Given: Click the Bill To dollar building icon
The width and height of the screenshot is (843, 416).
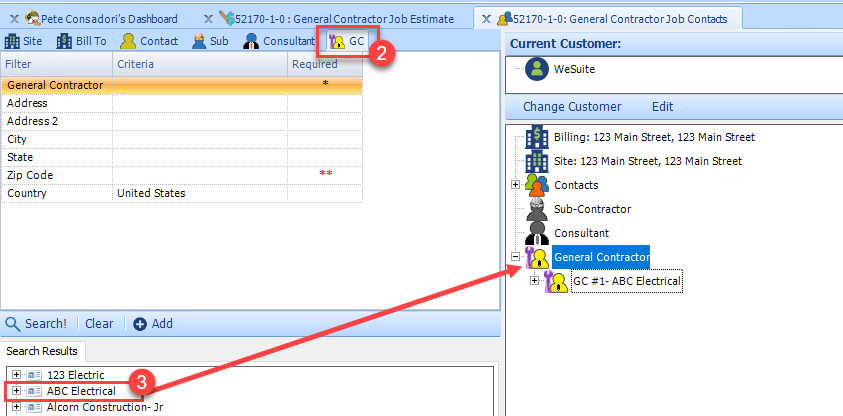Looking at the screenshot, I should 64,41.
